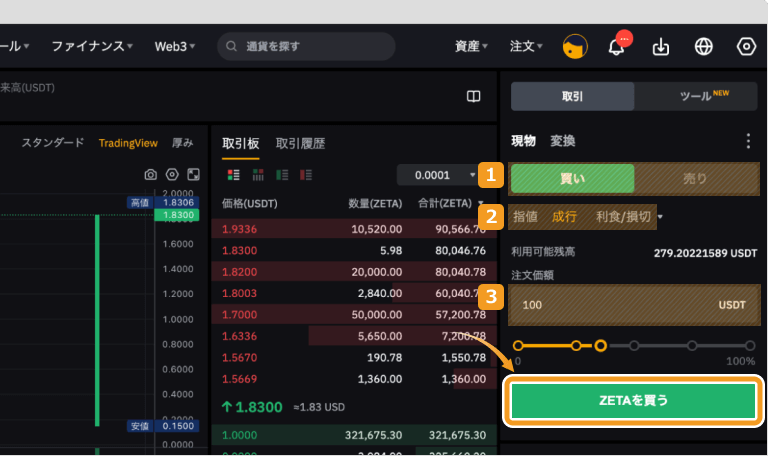
Task: Click the download app icon
Action: click(x=660, y=47)
